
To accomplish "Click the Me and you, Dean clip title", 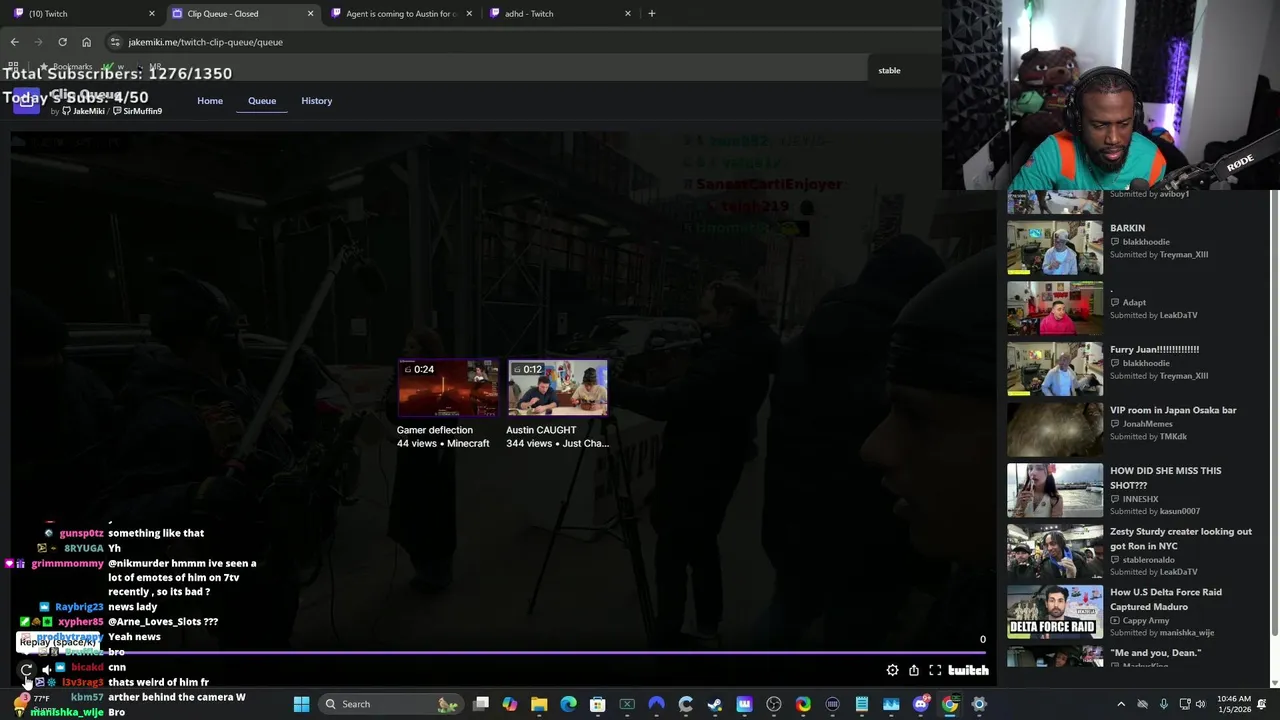I will pos(1155,653).
